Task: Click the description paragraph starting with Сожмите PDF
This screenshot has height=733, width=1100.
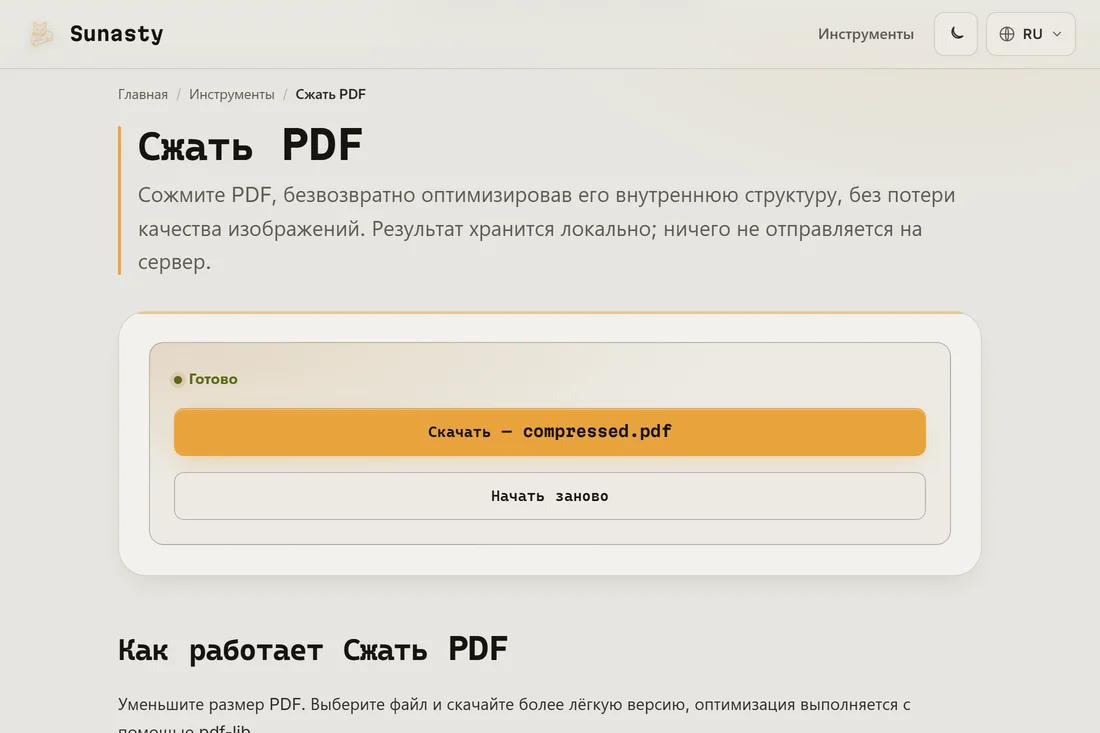Action: (546, 228)
